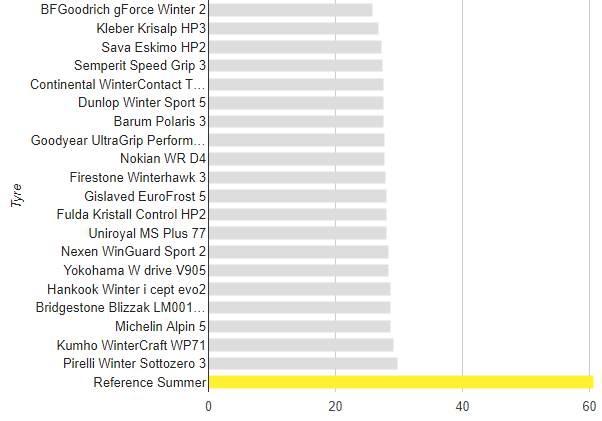Click the Michelin Alpin 5 label
Viewport: 602px width, 421px height.
160,326
